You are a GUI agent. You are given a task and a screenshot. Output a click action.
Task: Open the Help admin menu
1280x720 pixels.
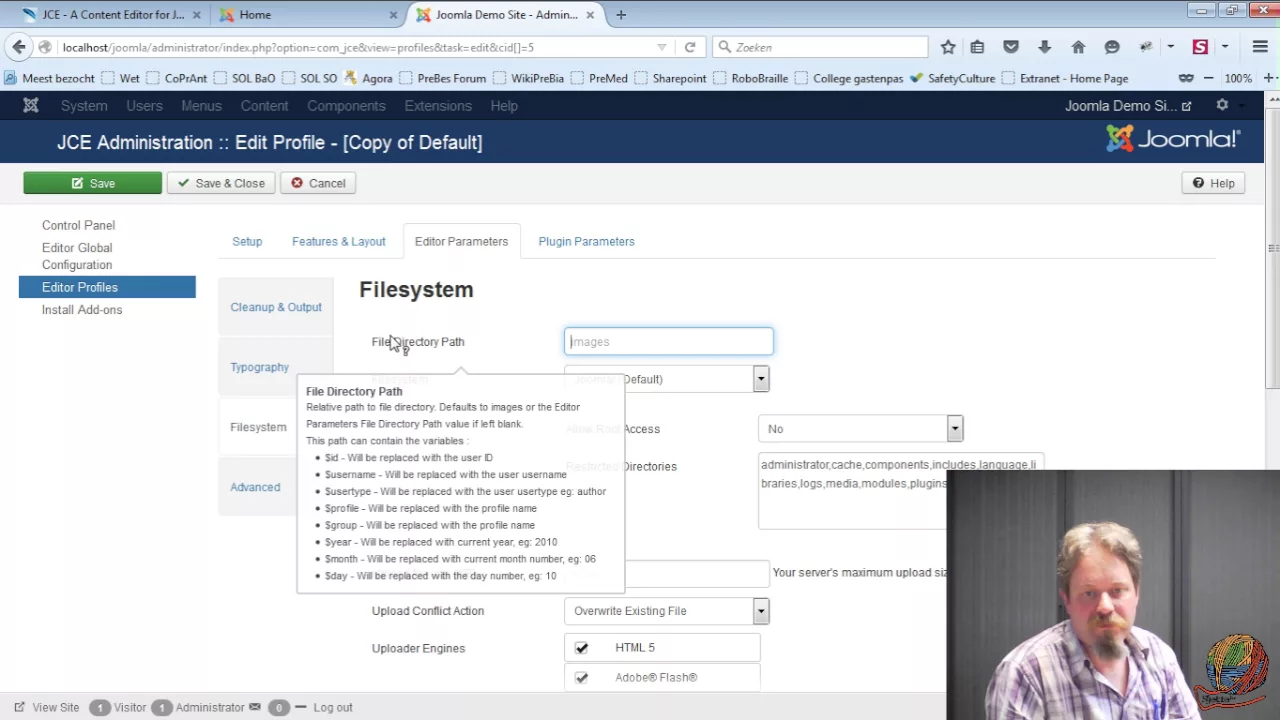pos(504,105)
